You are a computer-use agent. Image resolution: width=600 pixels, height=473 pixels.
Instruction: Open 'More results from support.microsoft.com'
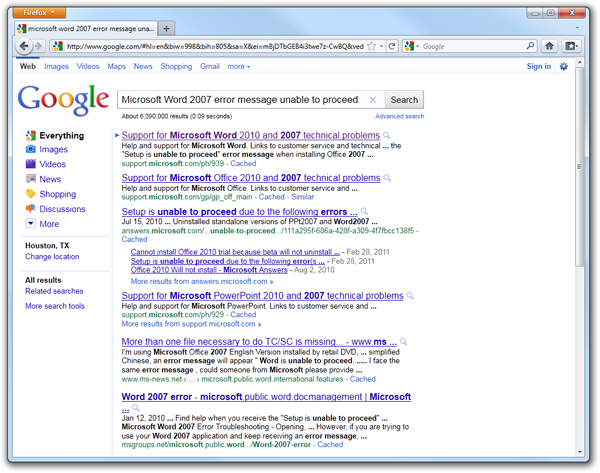[191, 324]
